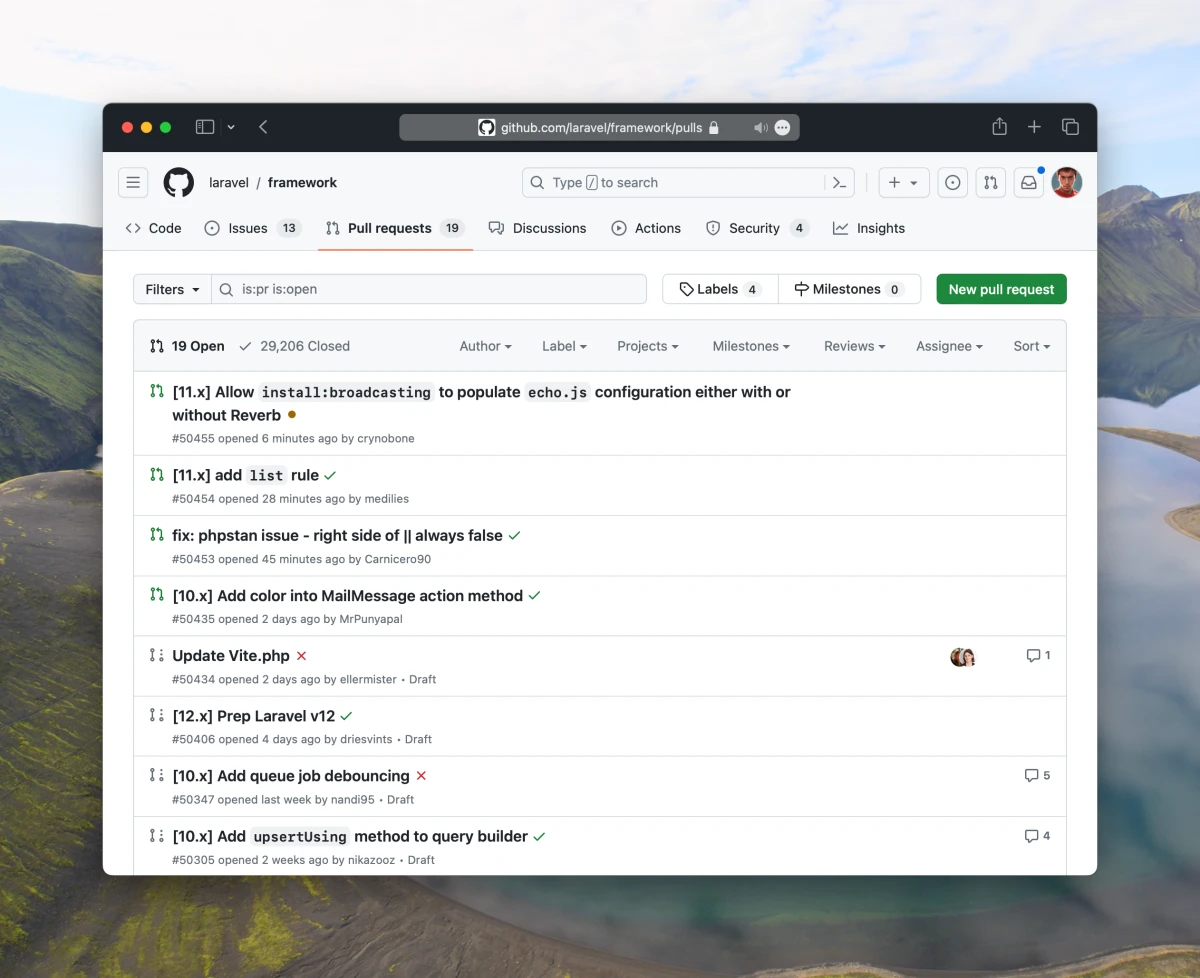Open the command palette icon

840,183
